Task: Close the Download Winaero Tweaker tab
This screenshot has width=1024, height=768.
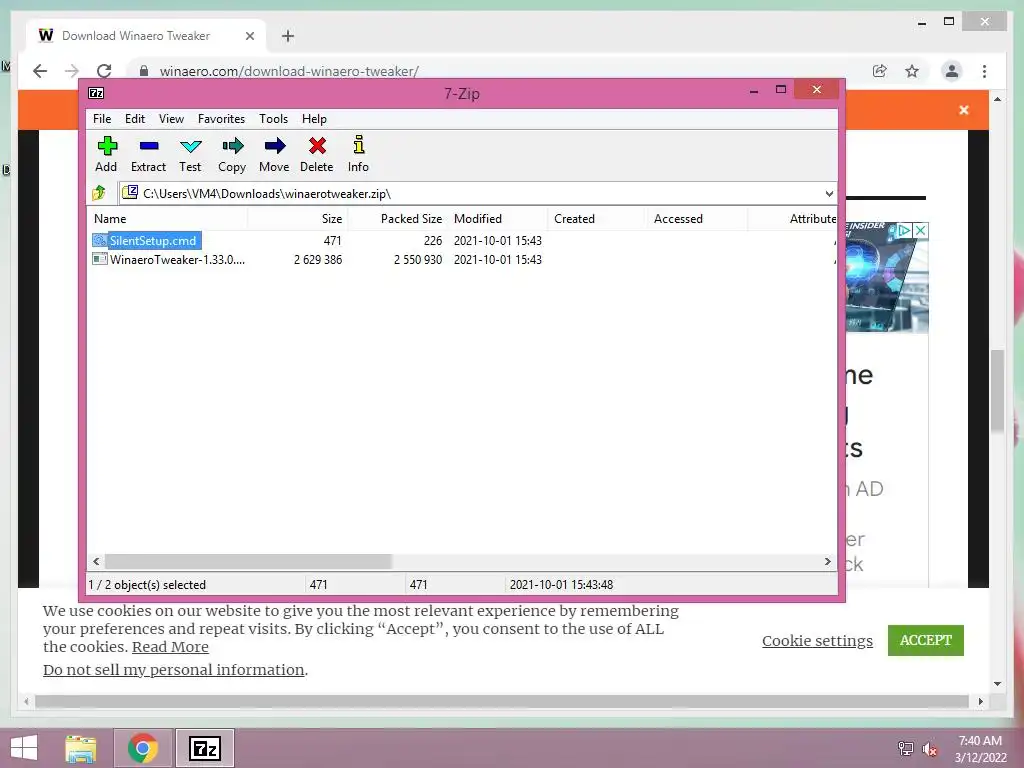Action: pos(249,36)
